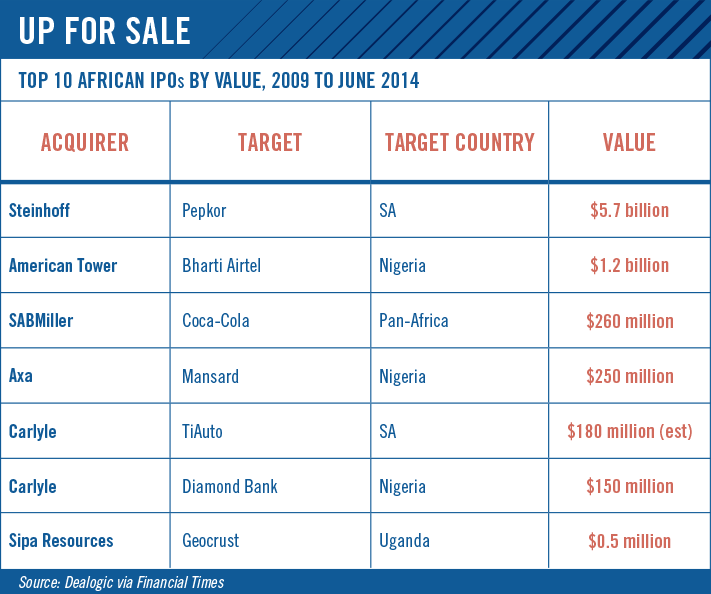Click the Dealogic via Financial Times source line
This screenshot has width=711, height=594.
pos(120,582)
